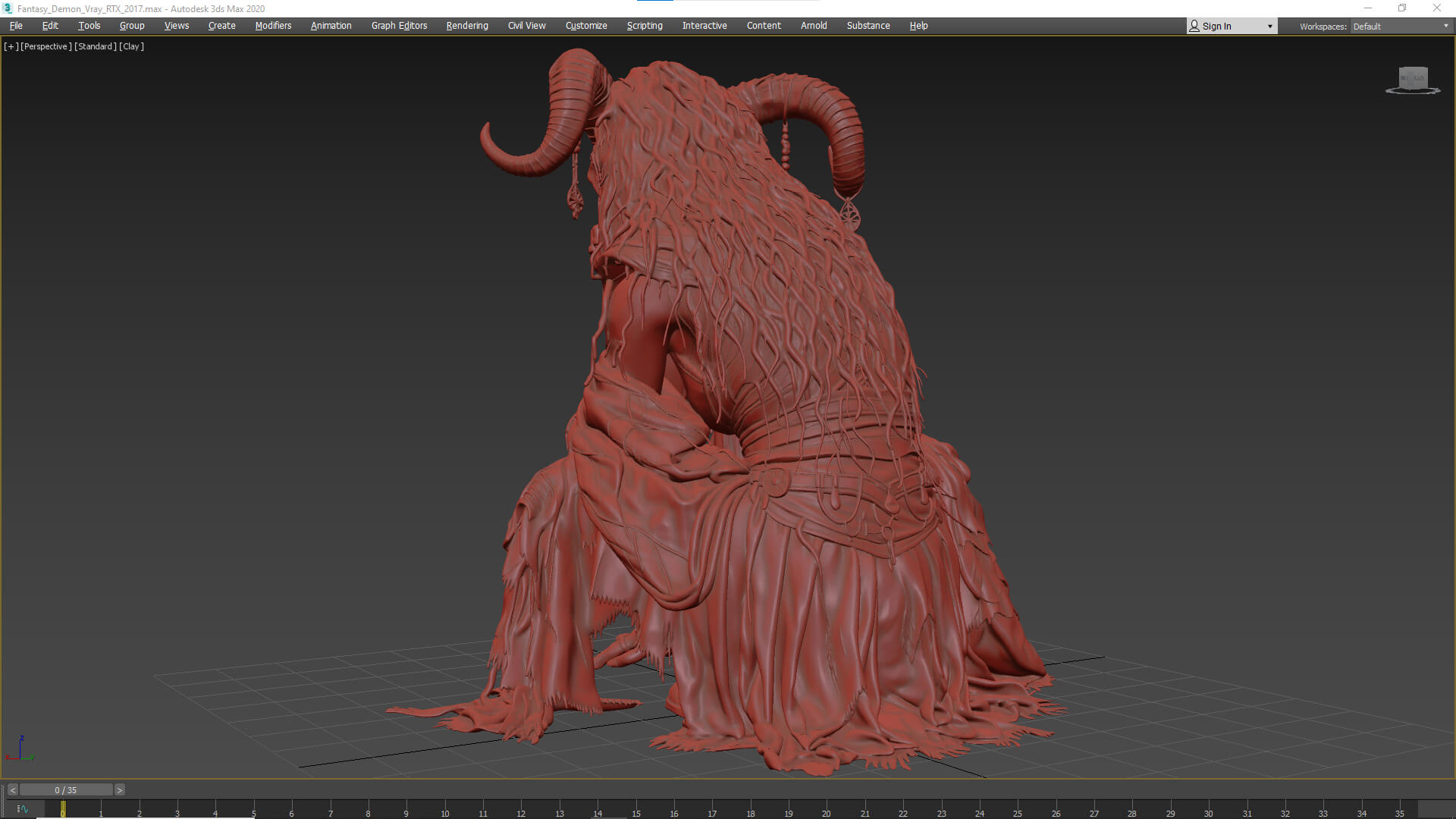Screen dimensions: 1456x819
Task: Open the [Standard] viewport shading menu
Action: tap(96, 46)
